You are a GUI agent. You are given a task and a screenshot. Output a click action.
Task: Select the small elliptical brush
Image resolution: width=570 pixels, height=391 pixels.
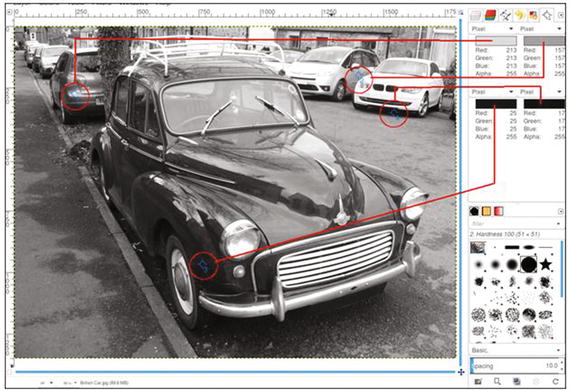point(528,248)
